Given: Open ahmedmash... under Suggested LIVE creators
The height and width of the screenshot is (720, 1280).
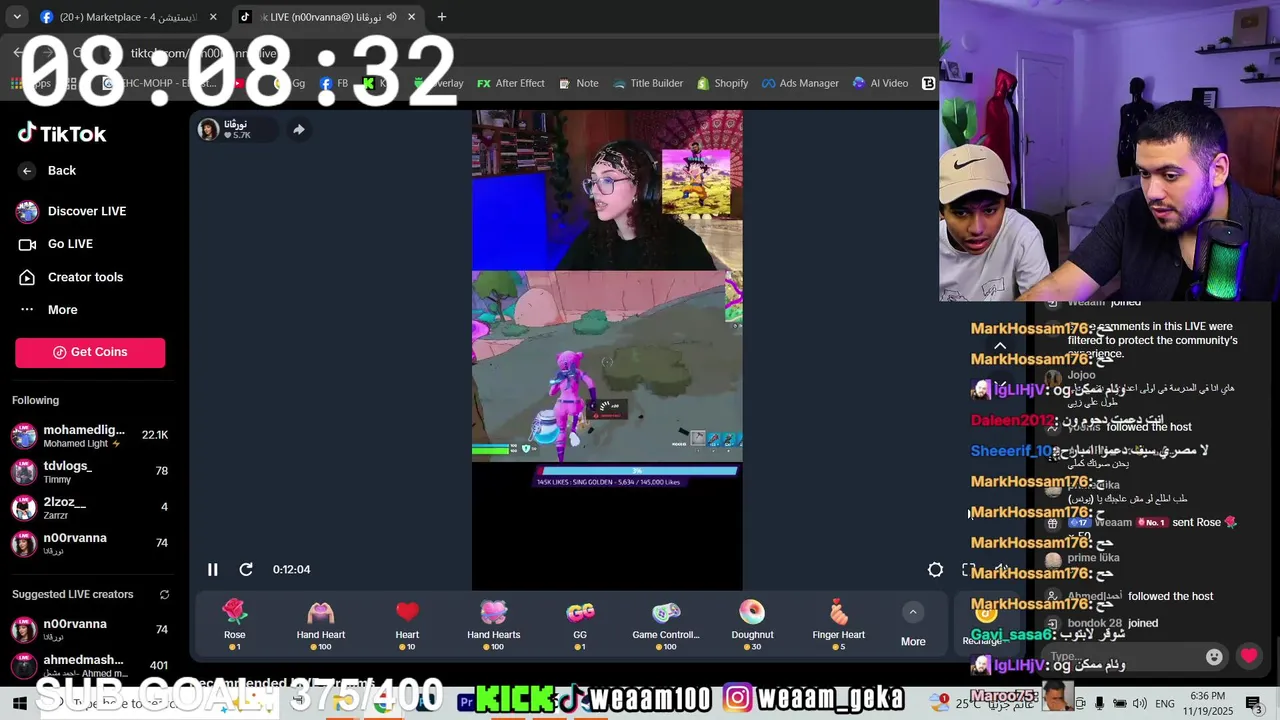Looking at the screenshot, I should tap(90, 666).
